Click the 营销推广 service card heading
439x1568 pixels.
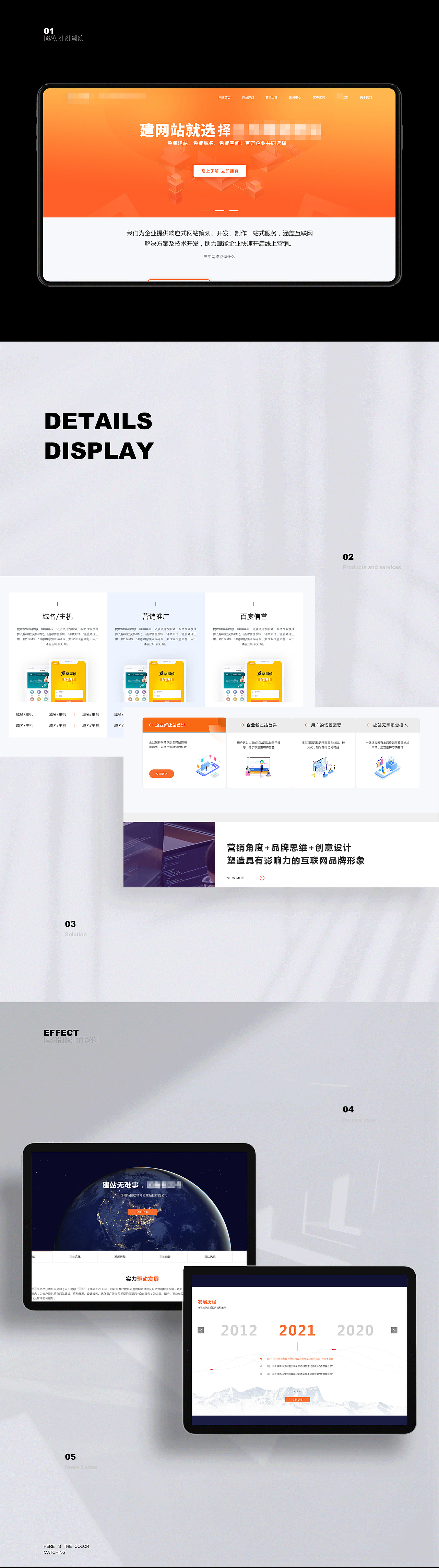[x=155, y=617]
